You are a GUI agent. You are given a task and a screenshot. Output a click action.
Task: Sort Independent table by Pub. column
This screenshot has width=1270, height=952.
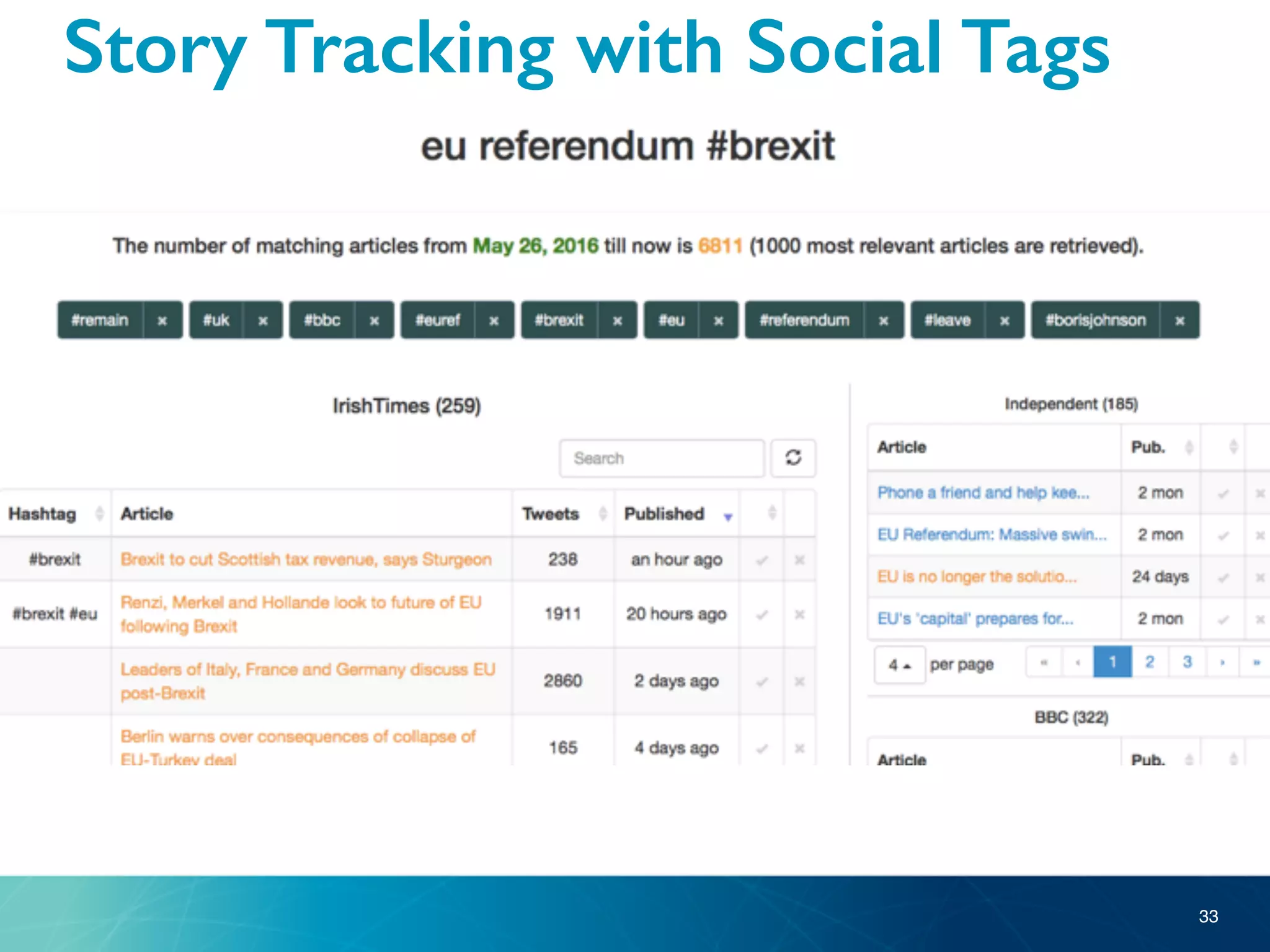tap(1160, 447)
